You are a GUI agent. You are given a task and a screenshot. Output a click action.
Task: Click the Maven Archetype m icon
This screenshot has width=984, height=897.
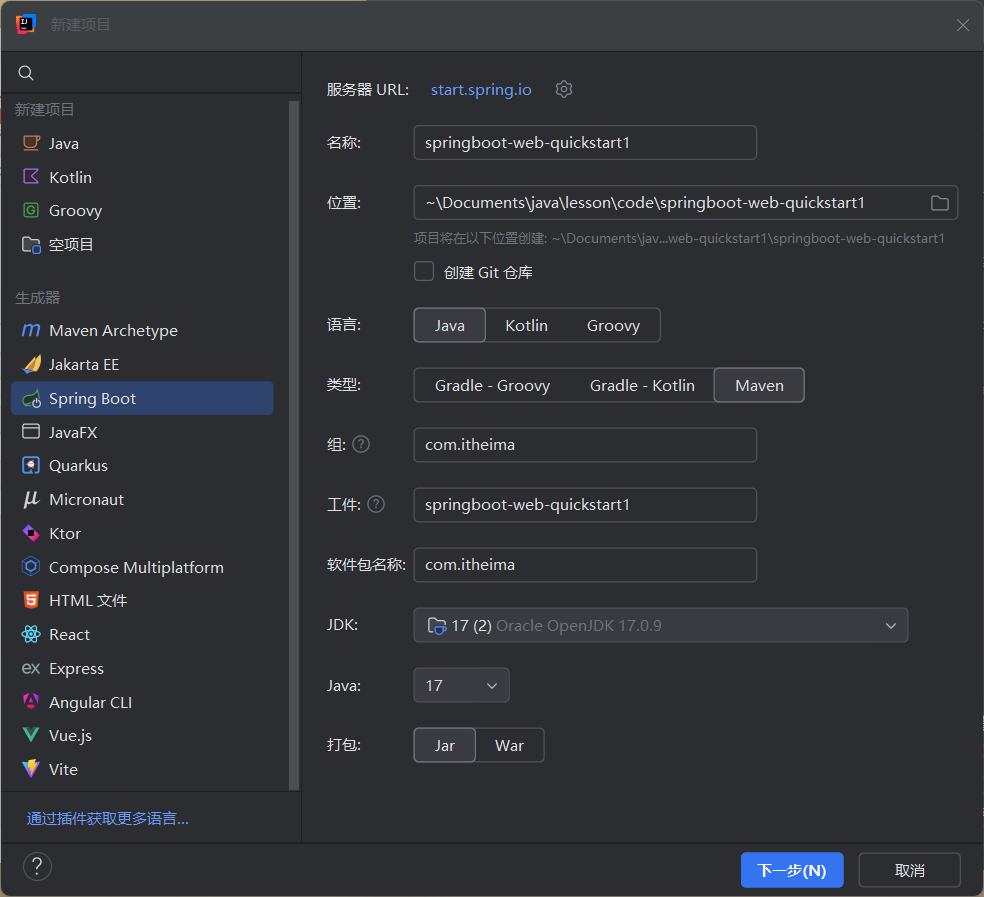tap(31, 330)
